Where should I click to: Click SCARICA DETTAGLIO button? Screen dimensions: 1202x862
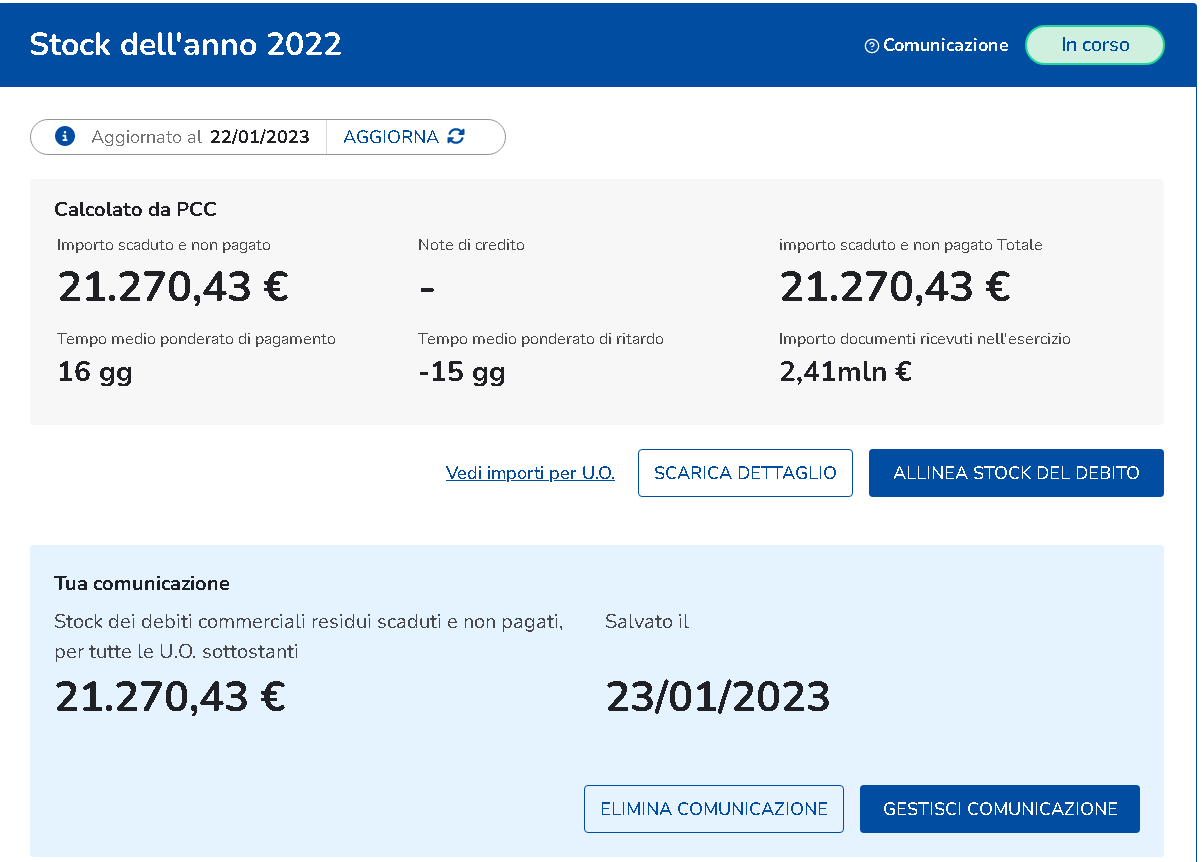(745, 473)
